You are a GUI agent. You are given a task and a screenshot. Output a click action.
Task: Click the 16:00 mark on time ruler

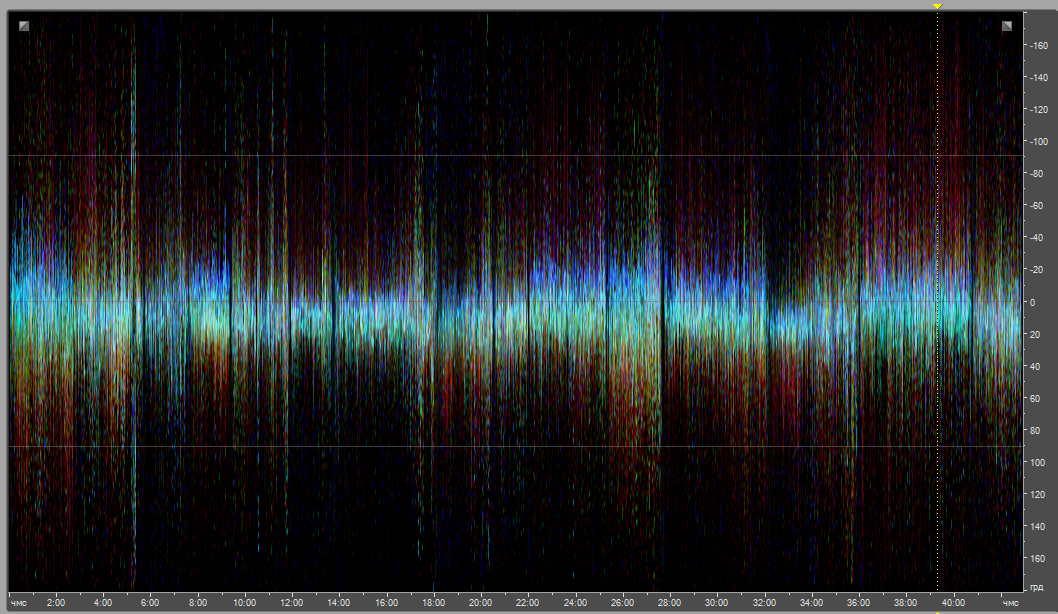coord(387,603)
